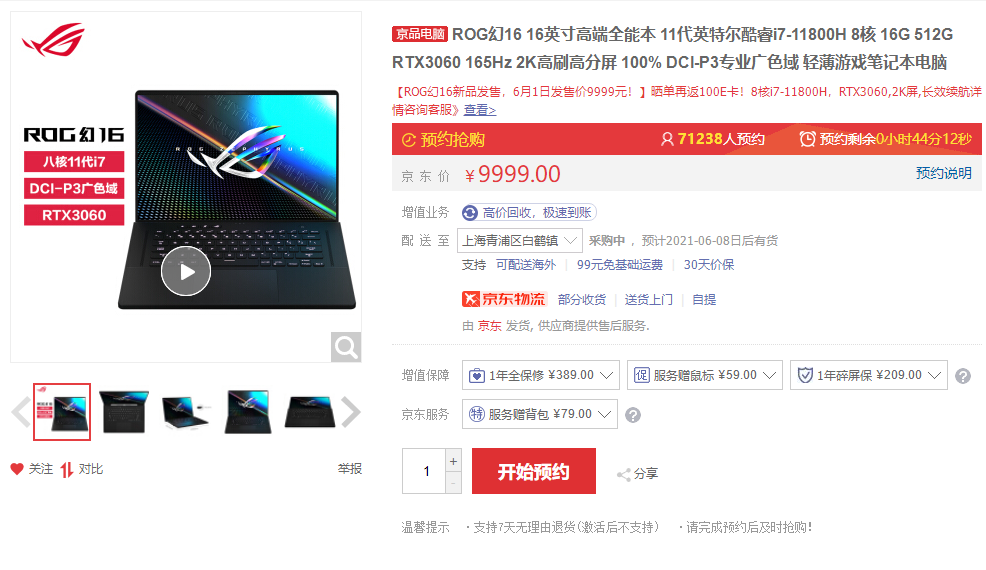The image size is (986, 570).
Task: Select the second laptop thumbnail image
Action: (x=124, y=411)
